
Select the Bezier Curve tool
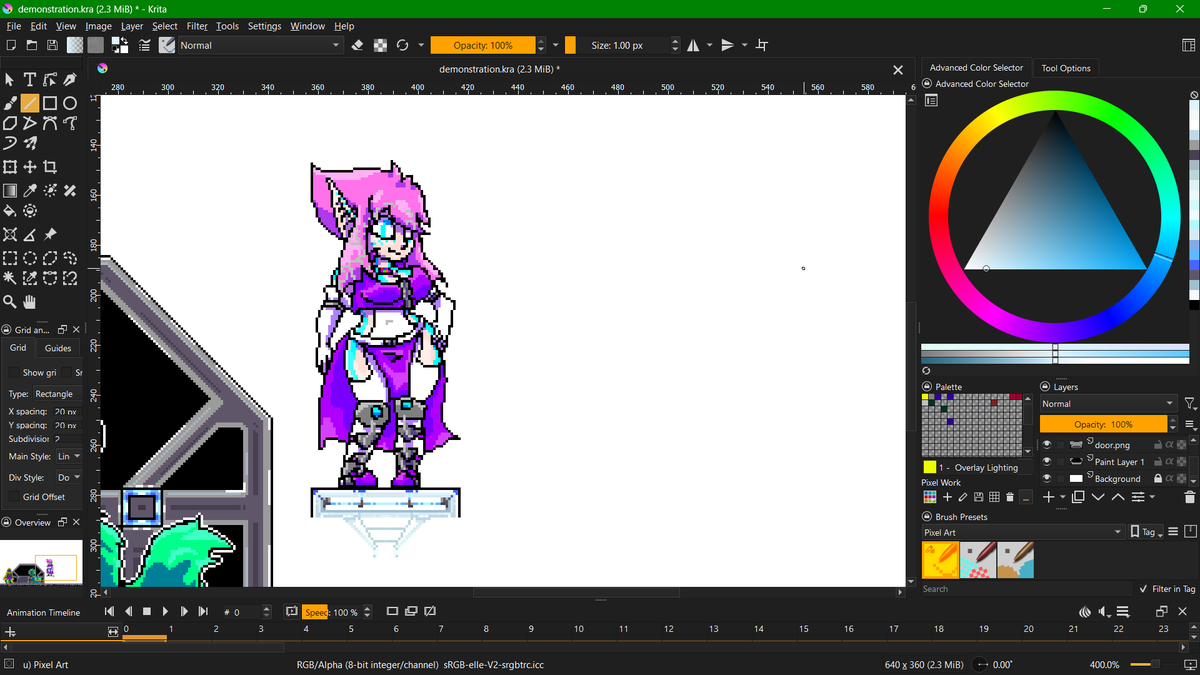coord(50,124)
